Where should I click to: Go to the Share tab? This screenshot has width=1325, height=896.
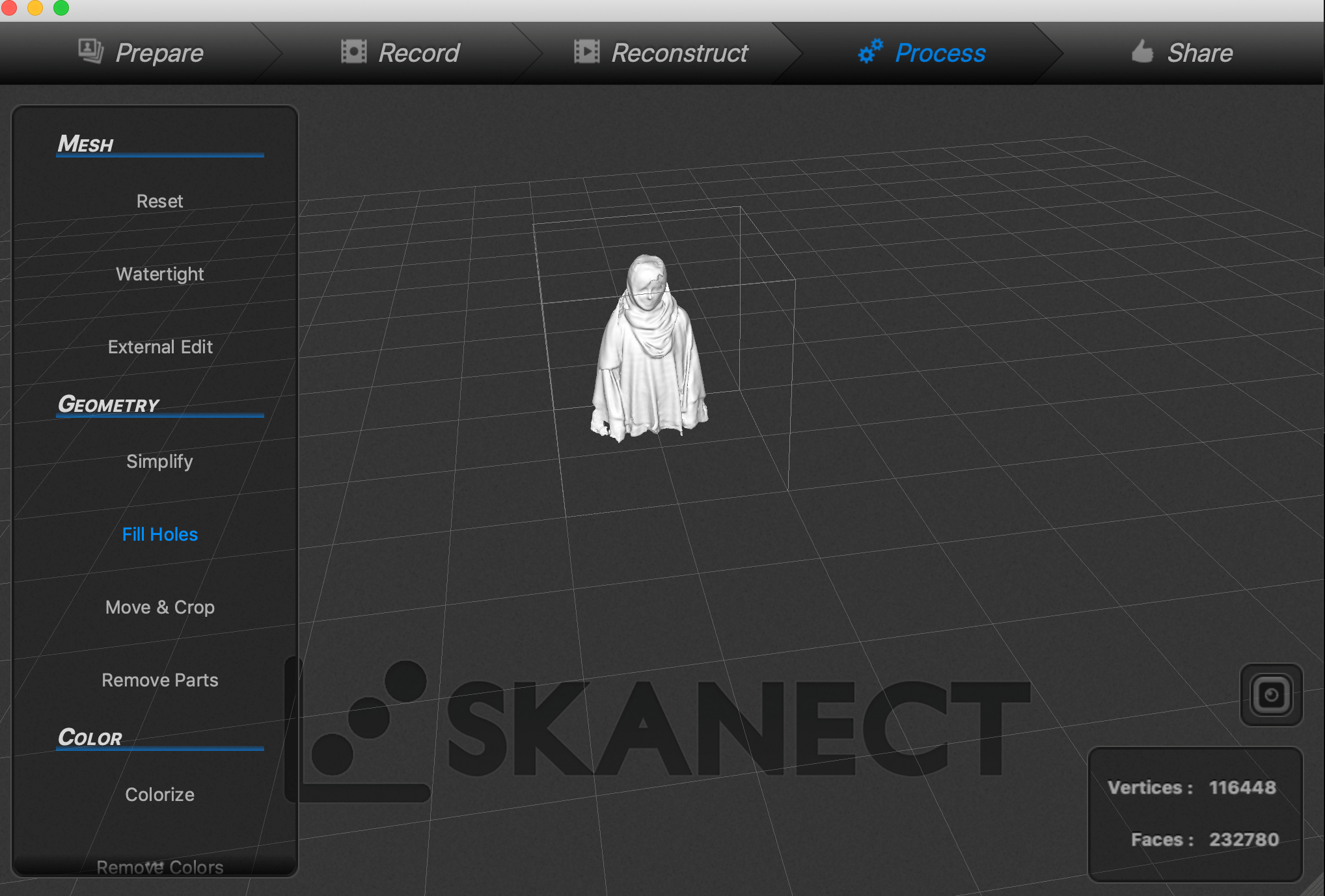click(x=1199, y=53)
